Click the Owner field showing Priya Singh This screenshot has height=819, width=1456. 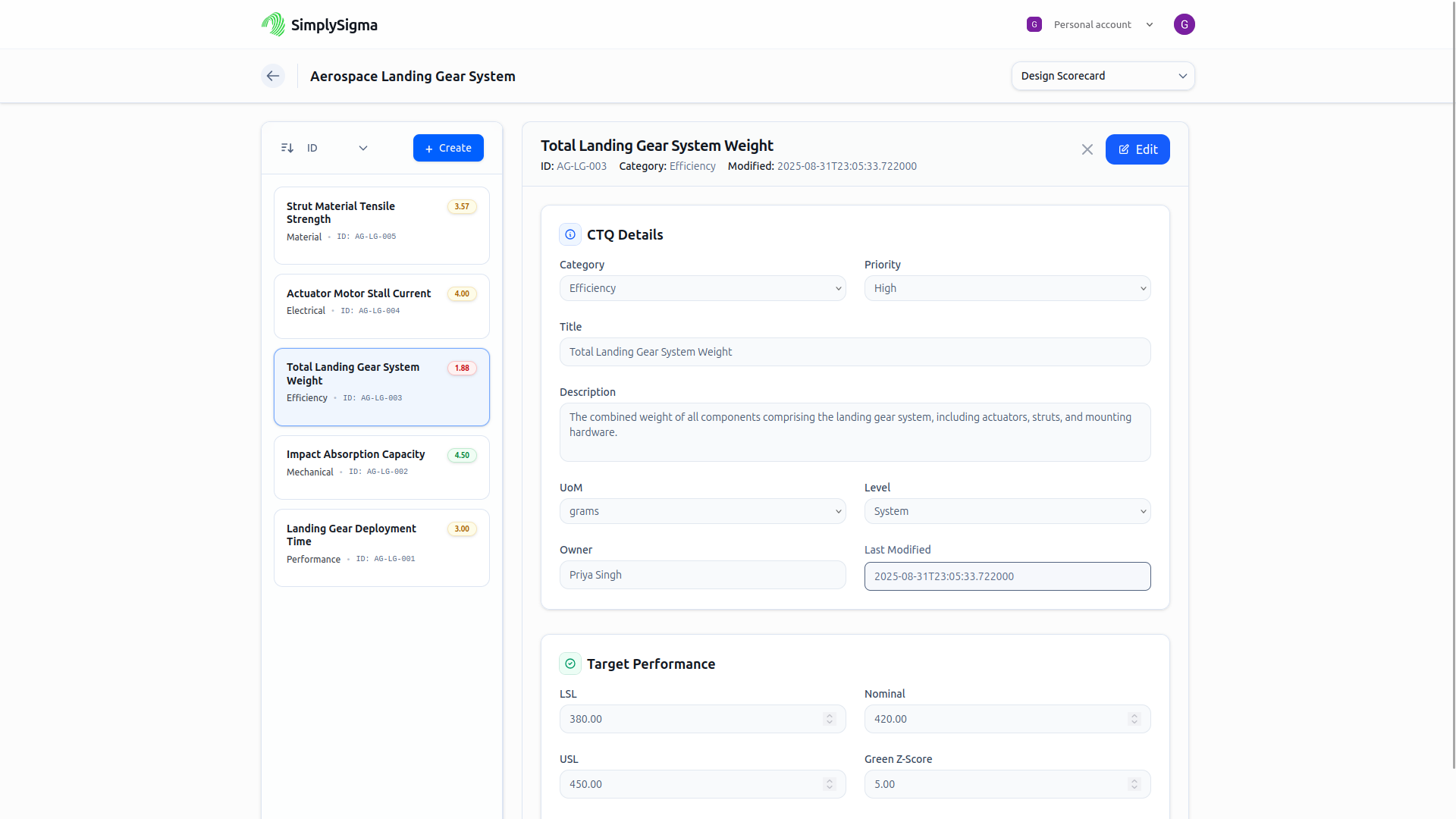[x=702, y=575]
